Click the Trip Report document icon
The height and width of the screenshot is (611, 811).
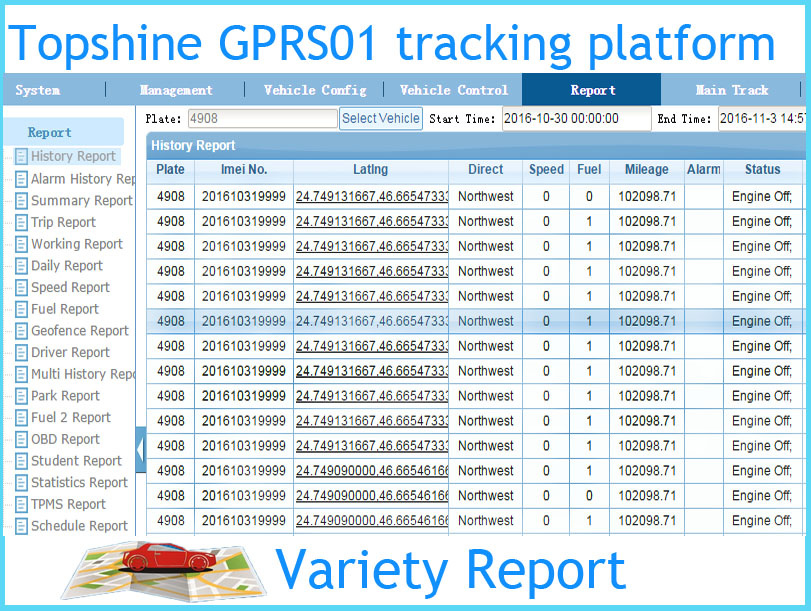[21, 222]
